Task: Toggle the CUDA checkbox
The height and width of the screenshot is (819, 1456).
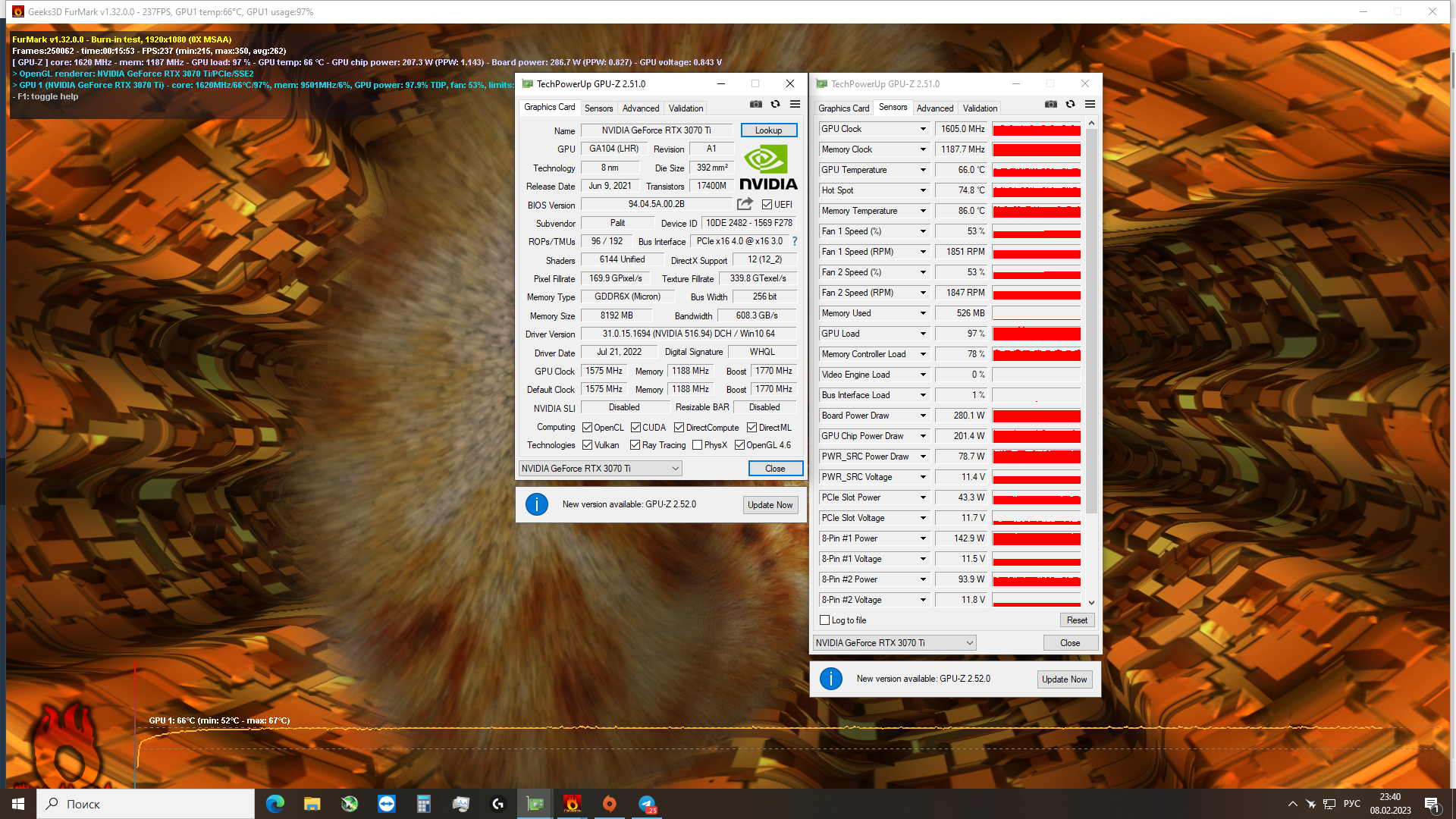Action: 635,428
